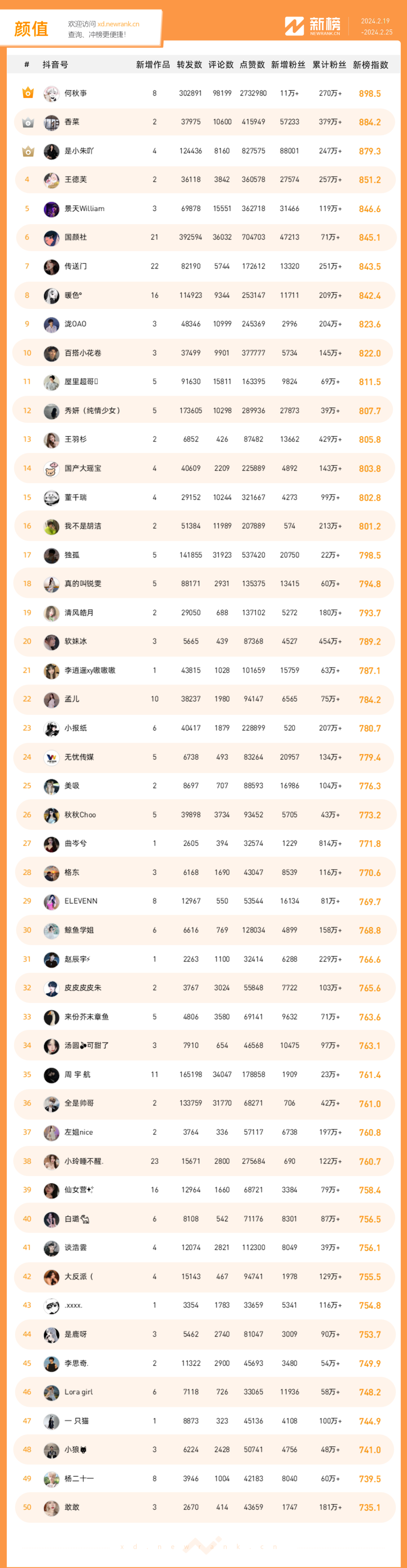Click the 颜值 category title
The height and width of the screenshot is (1568, 407).
[31, 29]
